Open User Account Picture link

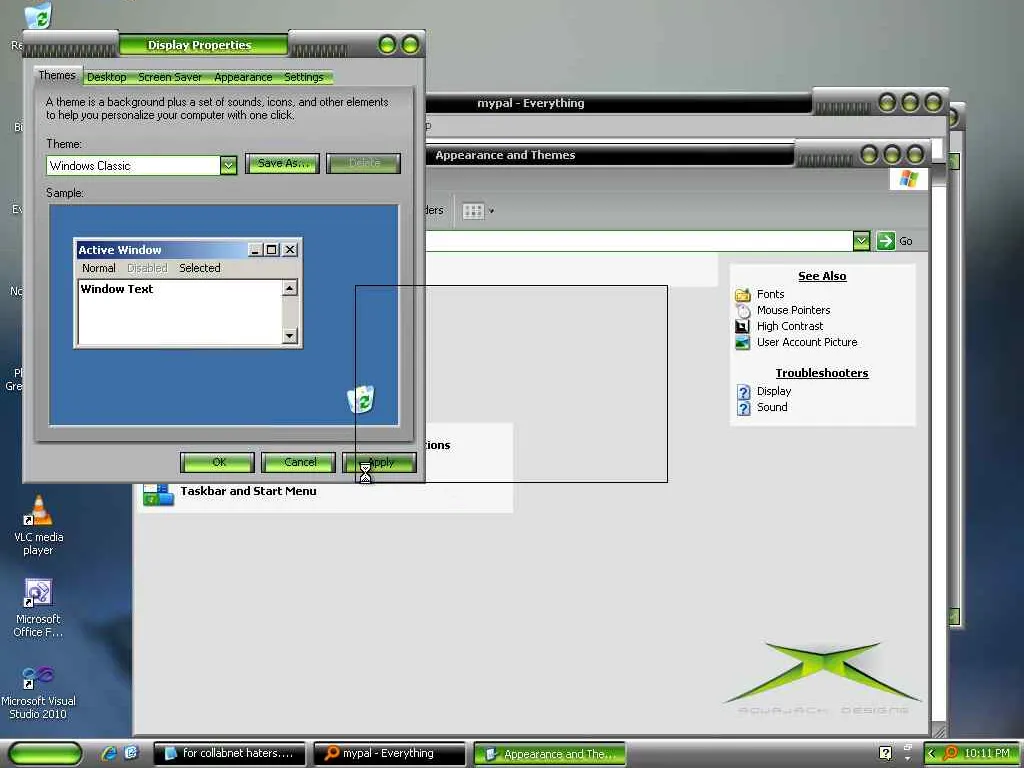[807, 342]
